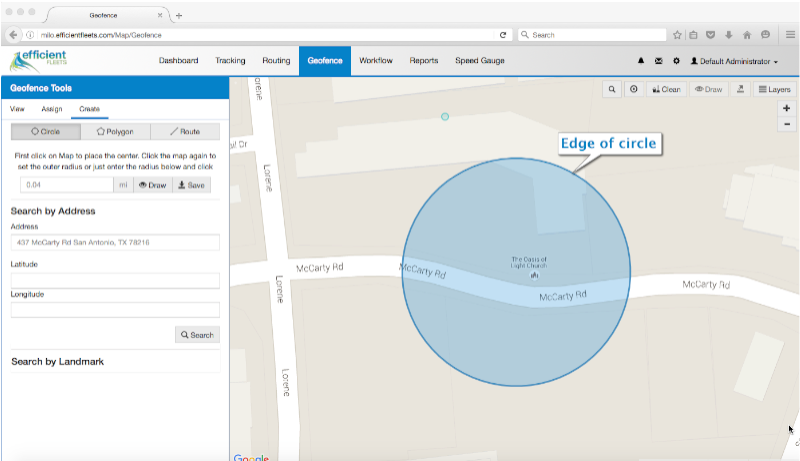Click the radius input field
Image resolution: width=800 pixels, height=461 pixels.
[x=67, y=185]
